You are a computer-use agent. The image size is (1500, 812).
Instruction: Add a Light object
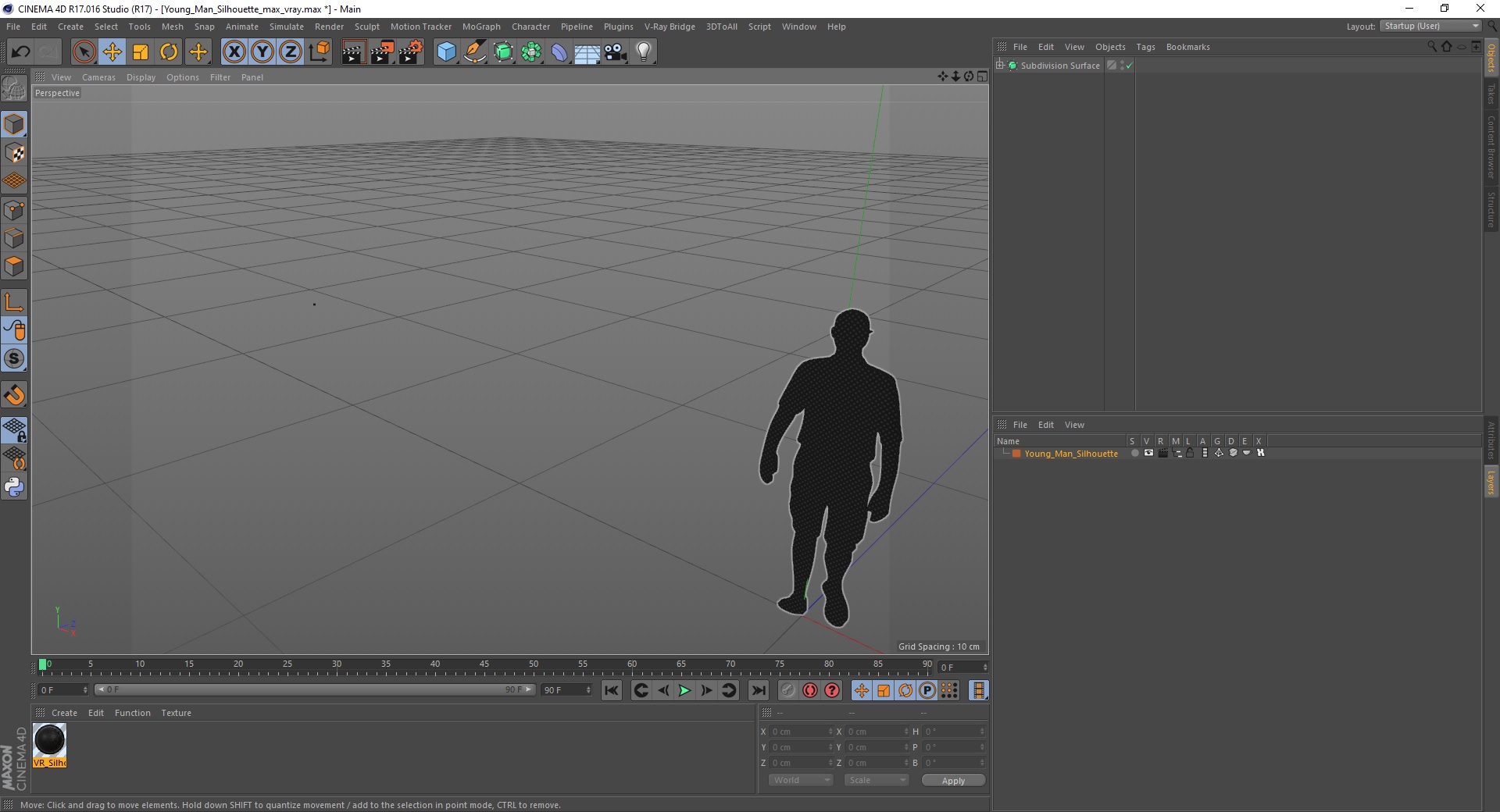tap(644, 52)
